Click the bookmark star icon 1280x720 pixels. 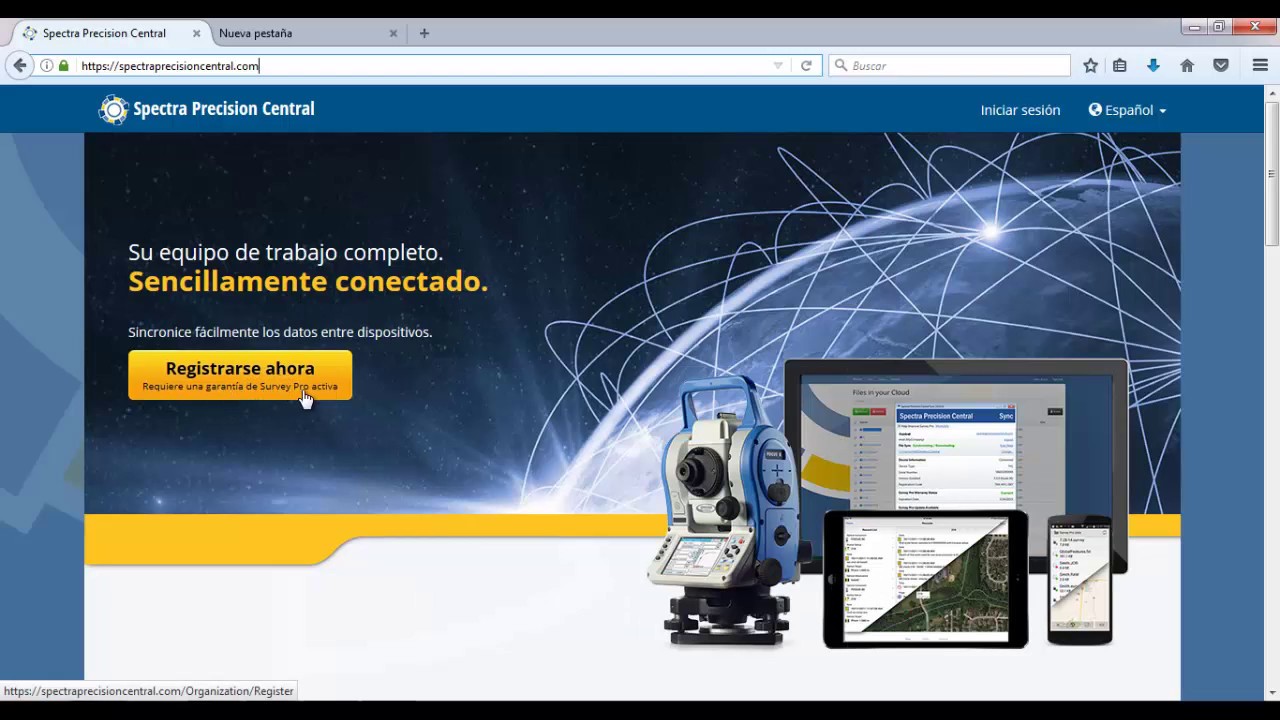pyautogui.click(x=1090, y=65)
